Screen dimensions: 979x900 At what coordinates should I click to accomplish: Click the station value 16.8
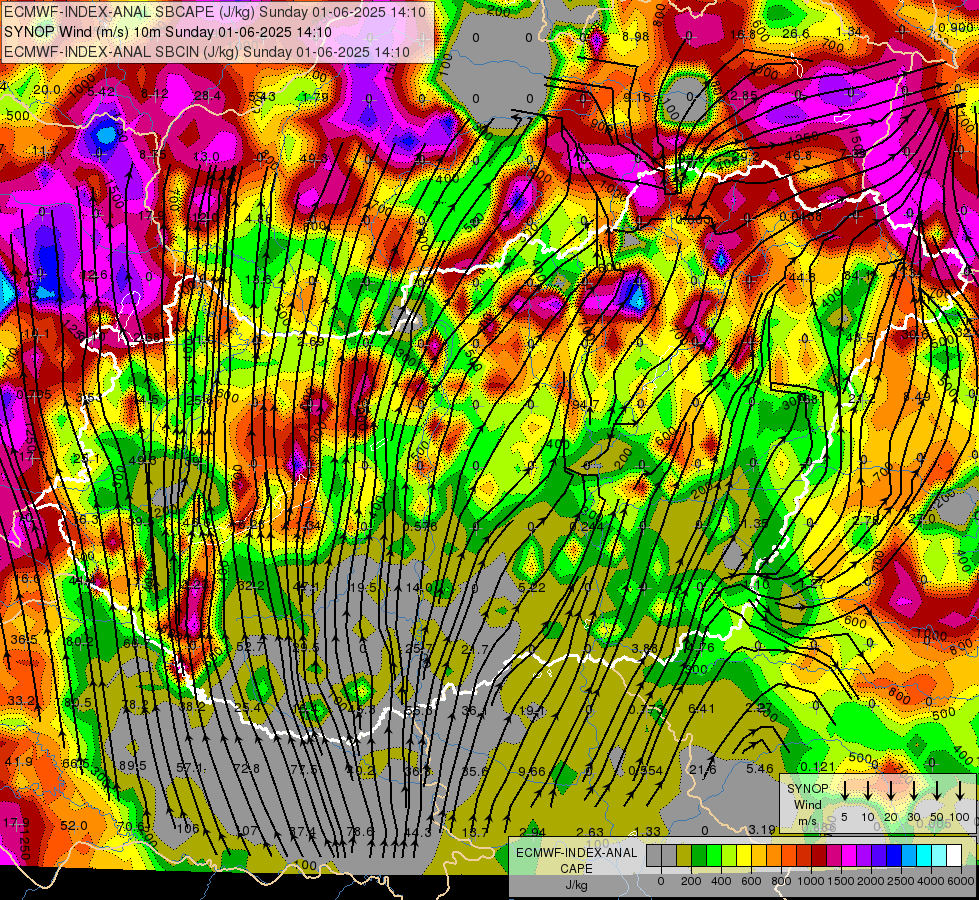click(x=743, y=34)
